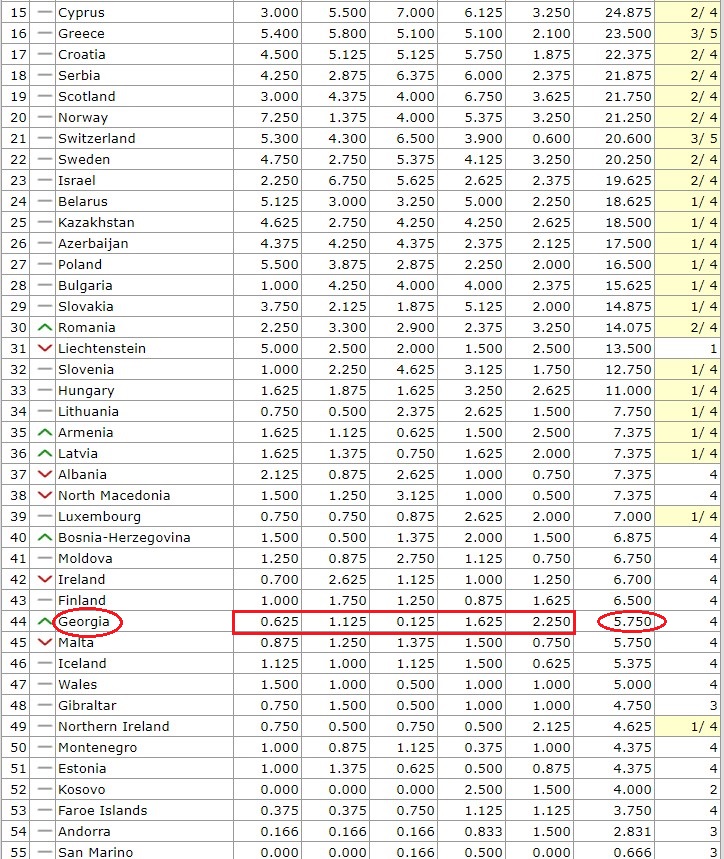Click the country name Finland
Screen dimensions: 724x859
click(82, 600)
